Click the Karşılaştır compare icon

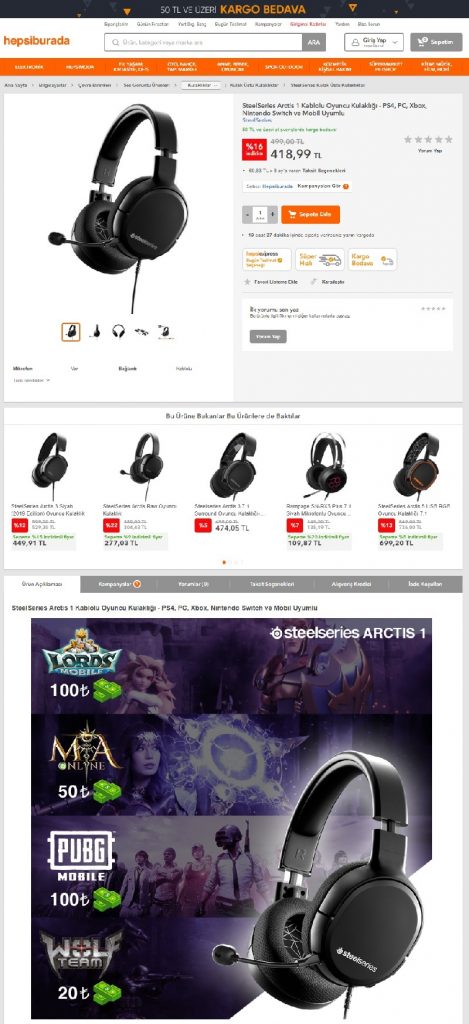point(314,281)
